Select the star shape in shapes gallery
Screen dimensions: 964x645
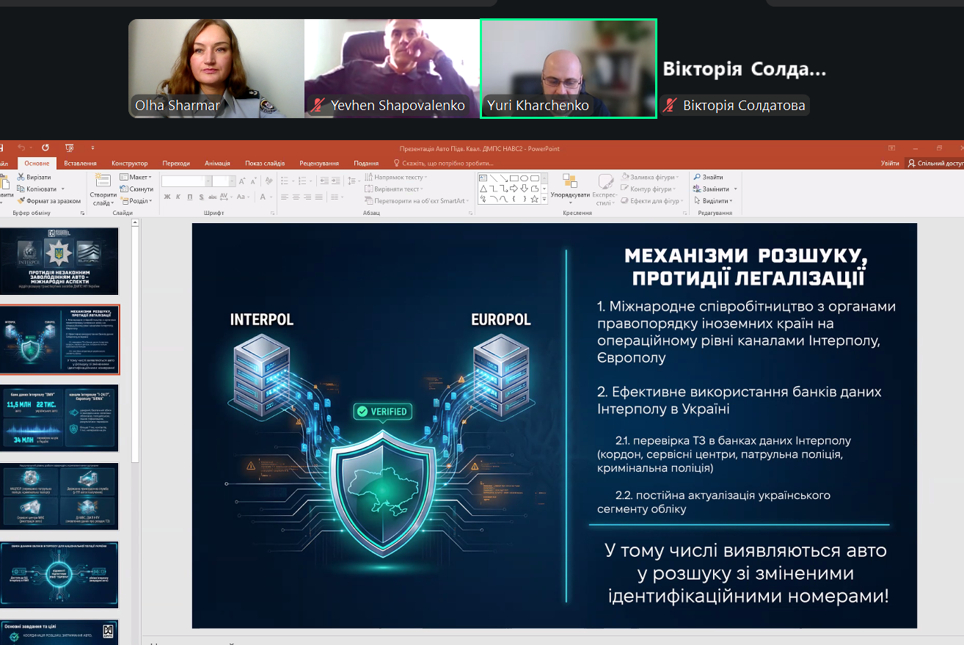[534, 199]
